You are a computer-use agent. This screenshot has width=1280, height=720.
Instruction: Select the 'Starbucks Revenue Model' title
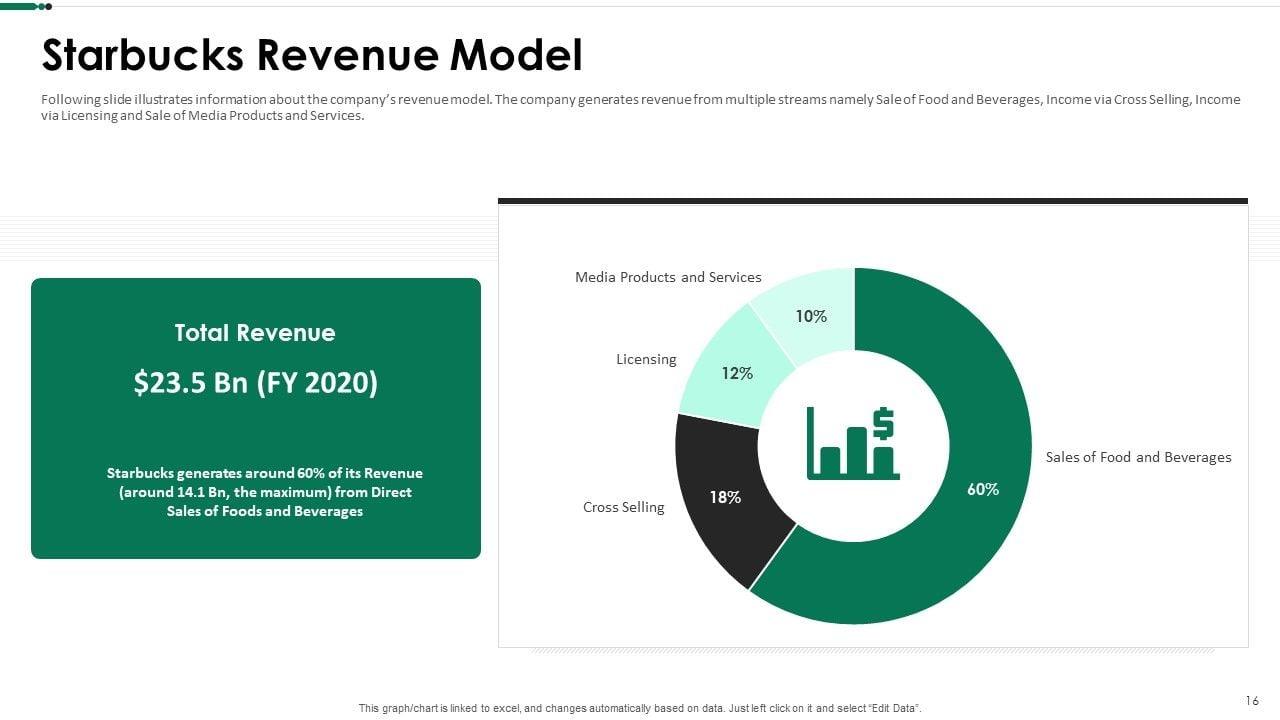(311, 56)
